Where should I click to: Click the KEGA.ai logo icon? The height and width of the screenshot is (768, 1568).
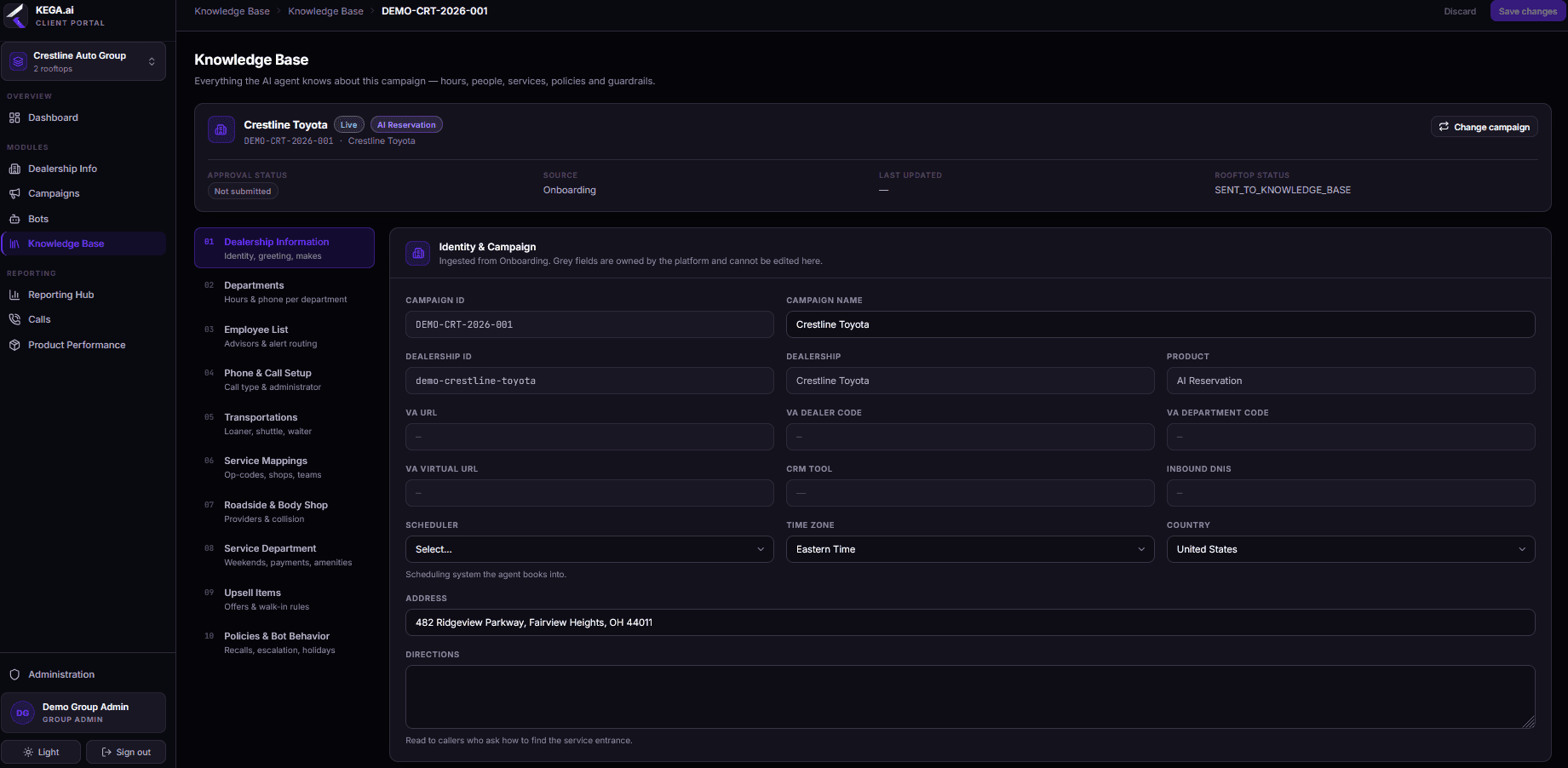point(16,15)
